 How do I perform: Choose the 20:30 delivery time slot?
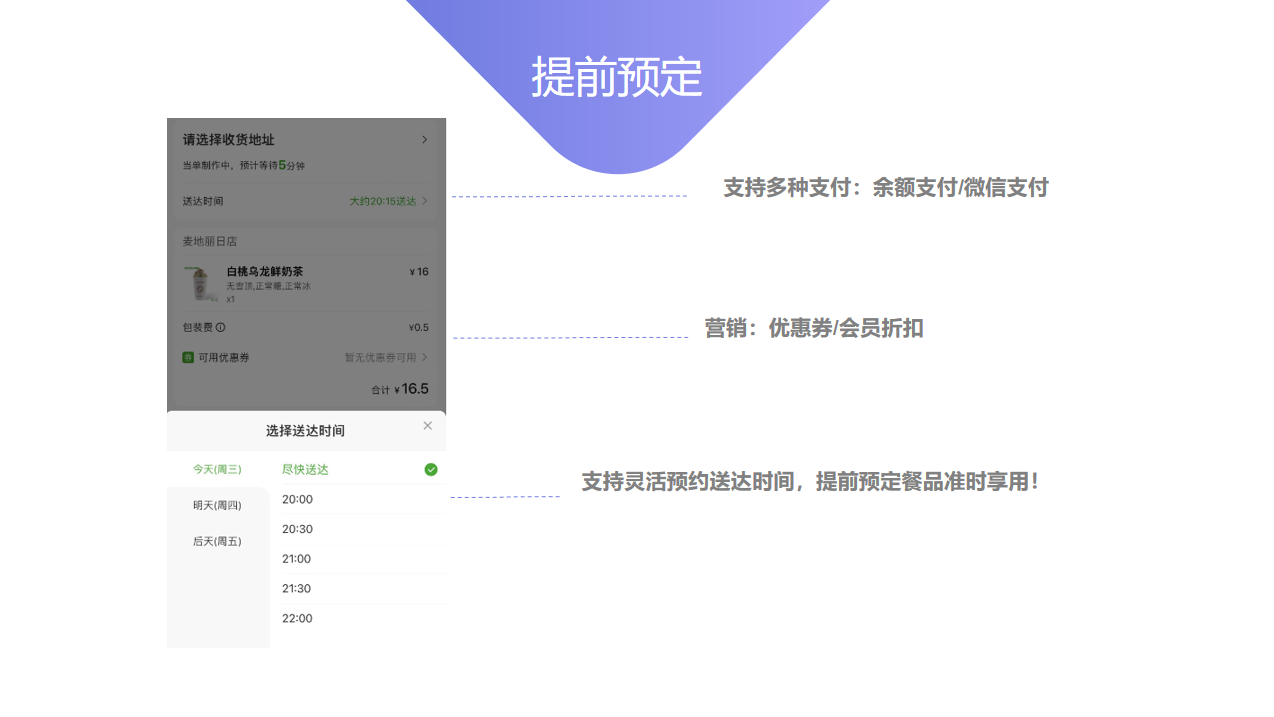tap(297, 529)
